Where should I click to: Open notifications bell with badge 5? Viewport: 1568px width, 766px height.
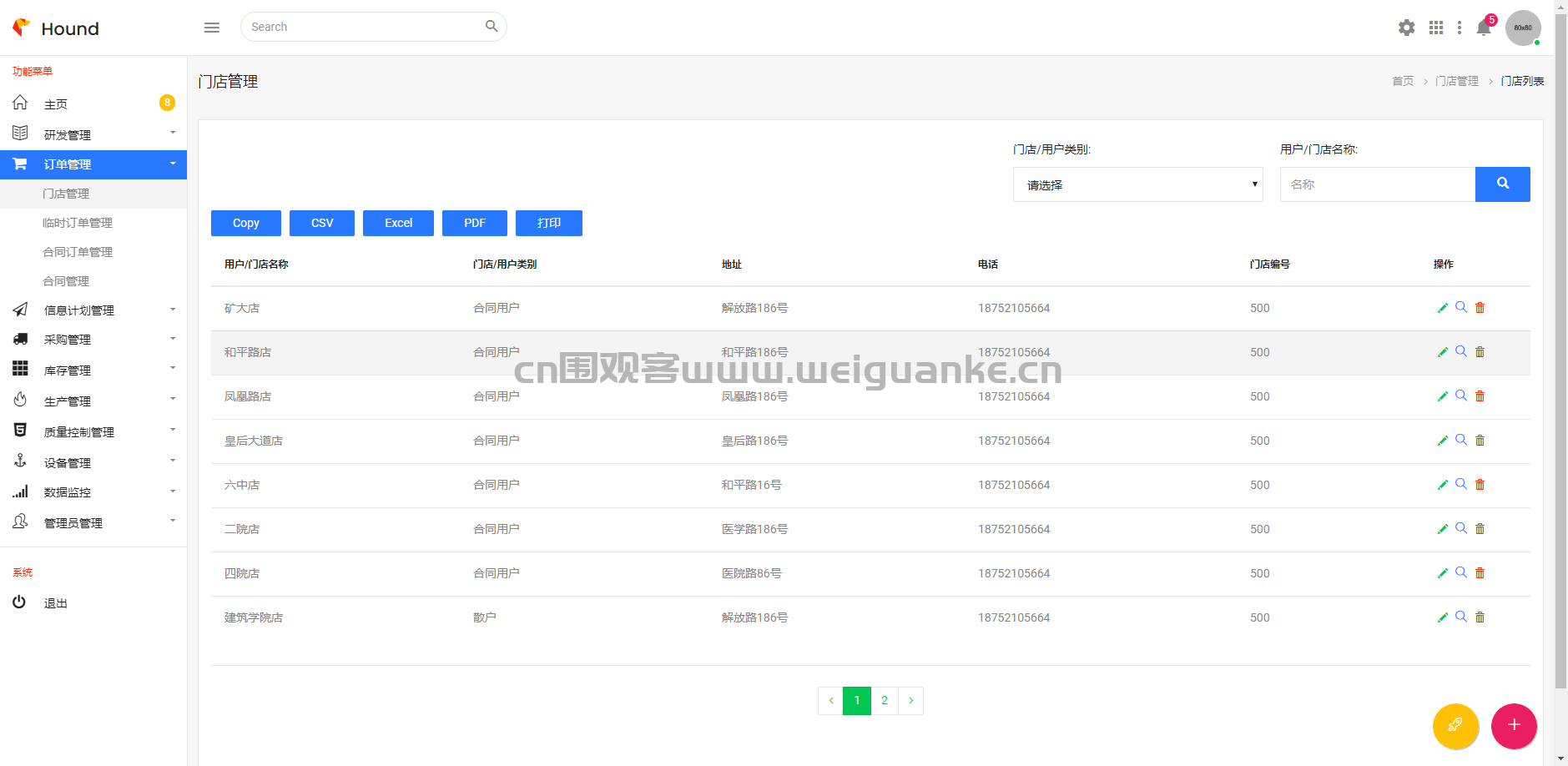pos(1484,28)
